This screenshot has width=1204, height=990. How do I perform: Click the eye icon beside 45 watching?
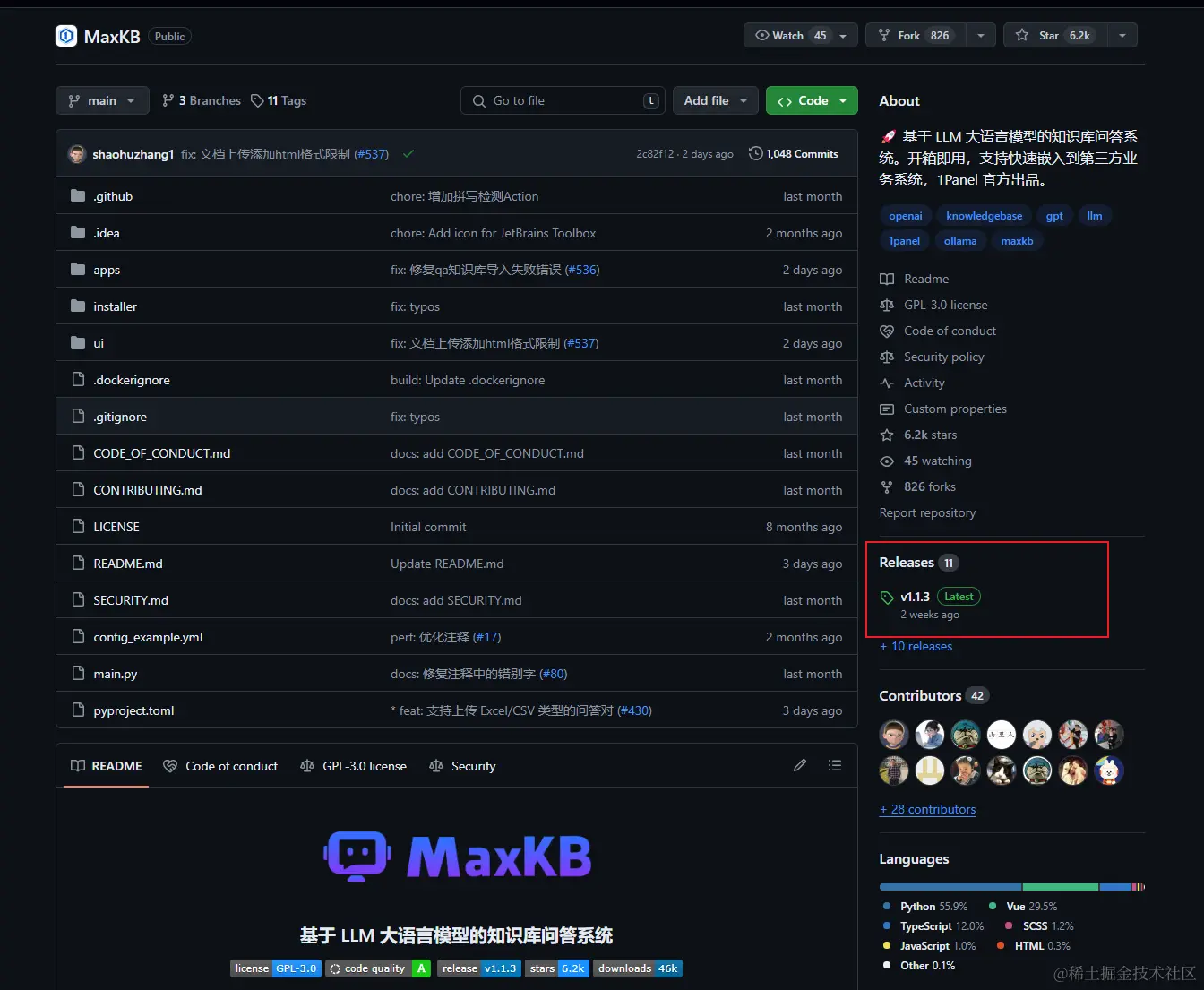tap(887, 461)
